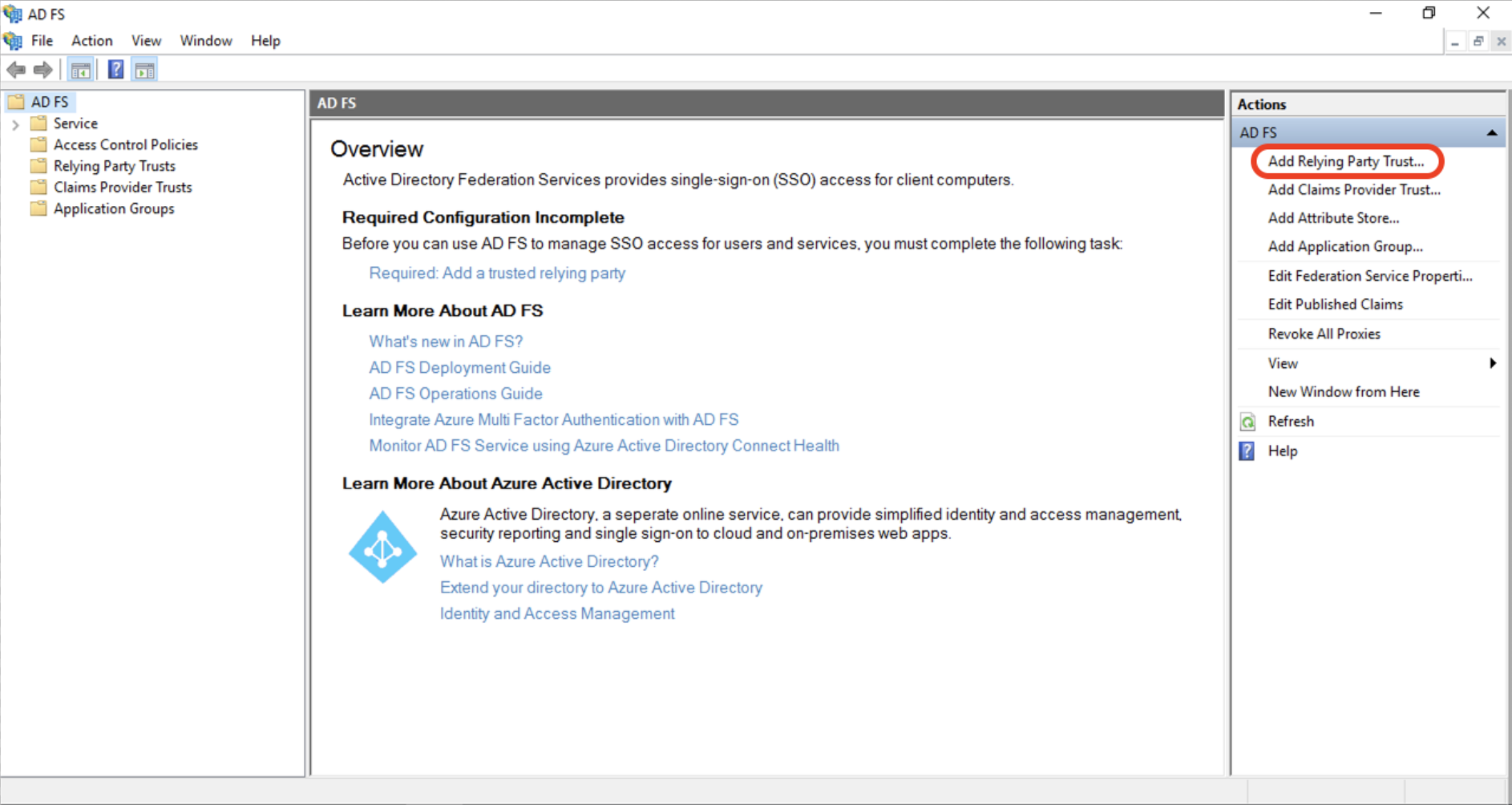Open the View menu in menu bar
The height and width of the screenshot is (805, 1512).
point(147,41)
